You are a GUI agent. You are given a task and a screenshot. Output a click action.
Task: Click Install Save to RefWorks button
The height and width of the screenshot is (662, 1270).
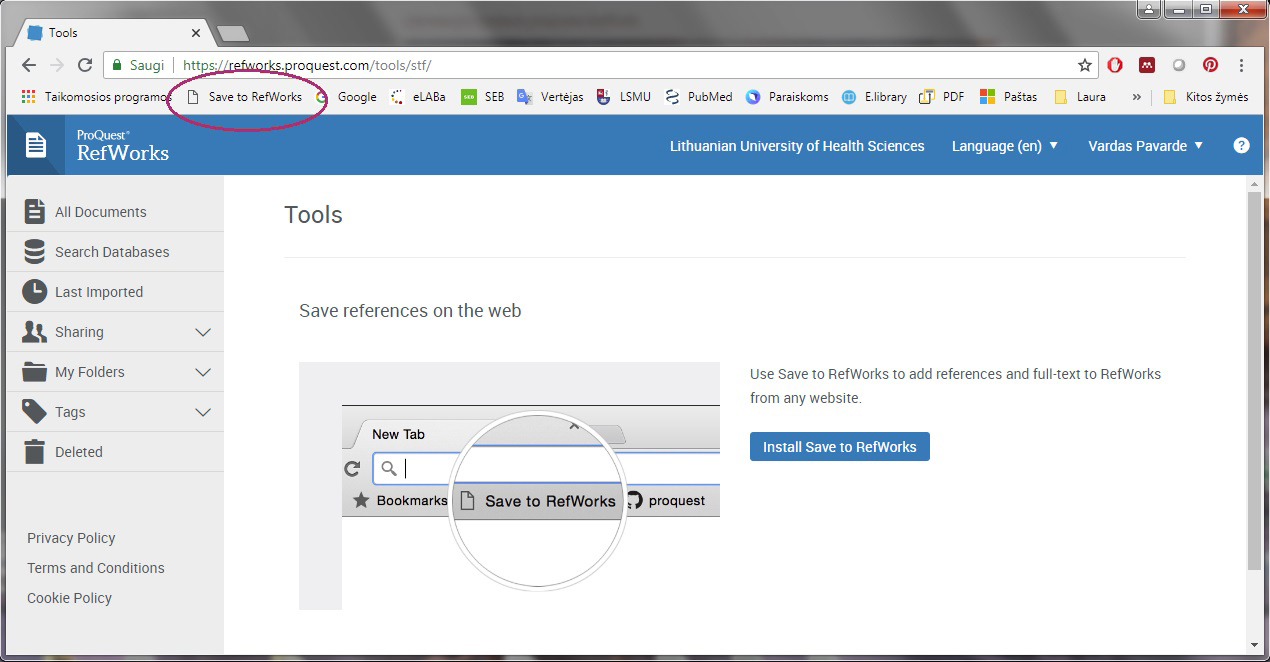[x=839, y=447]
